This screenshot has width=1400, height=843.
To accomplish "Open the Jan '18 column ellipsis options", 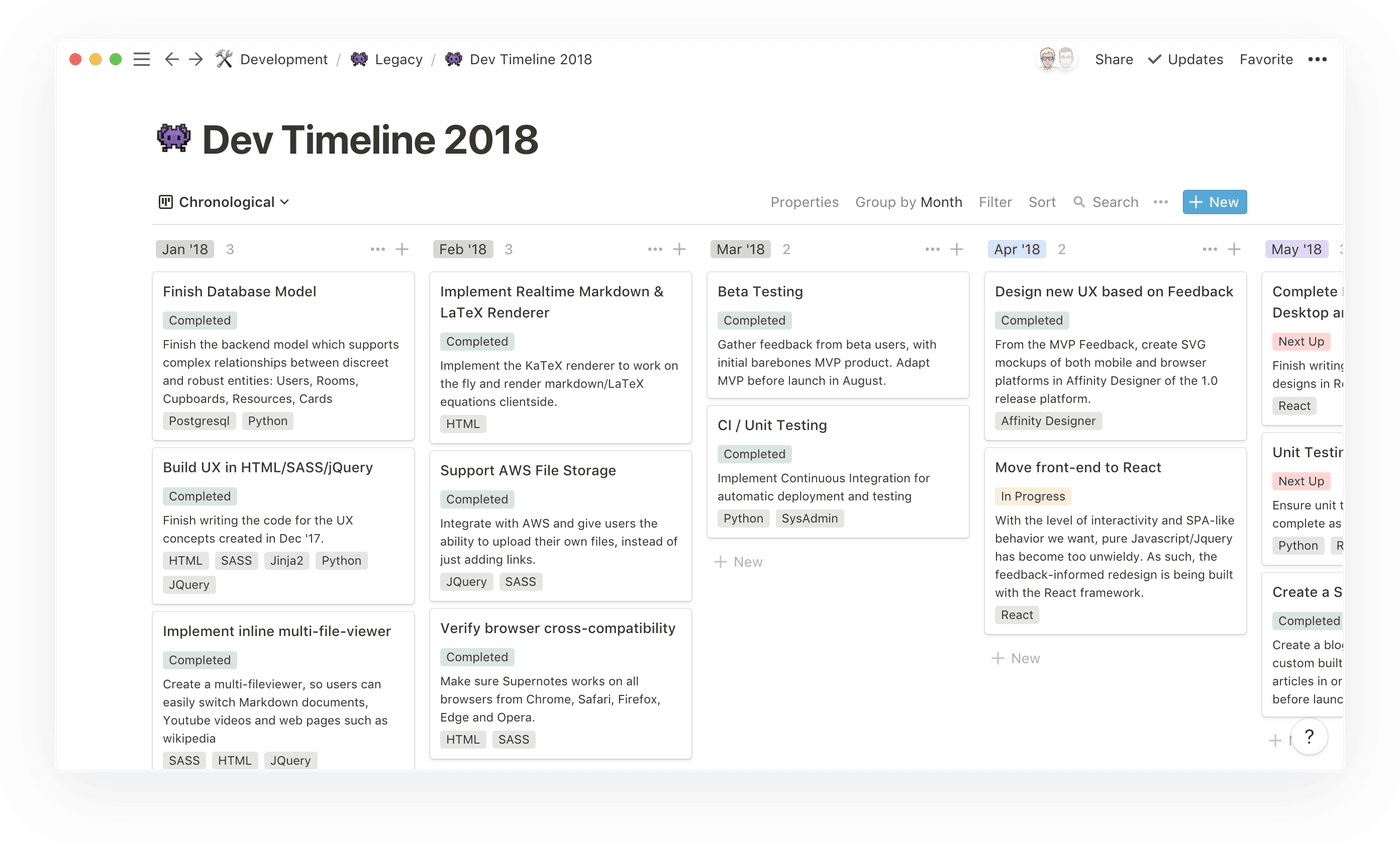I will coord(377,249).
